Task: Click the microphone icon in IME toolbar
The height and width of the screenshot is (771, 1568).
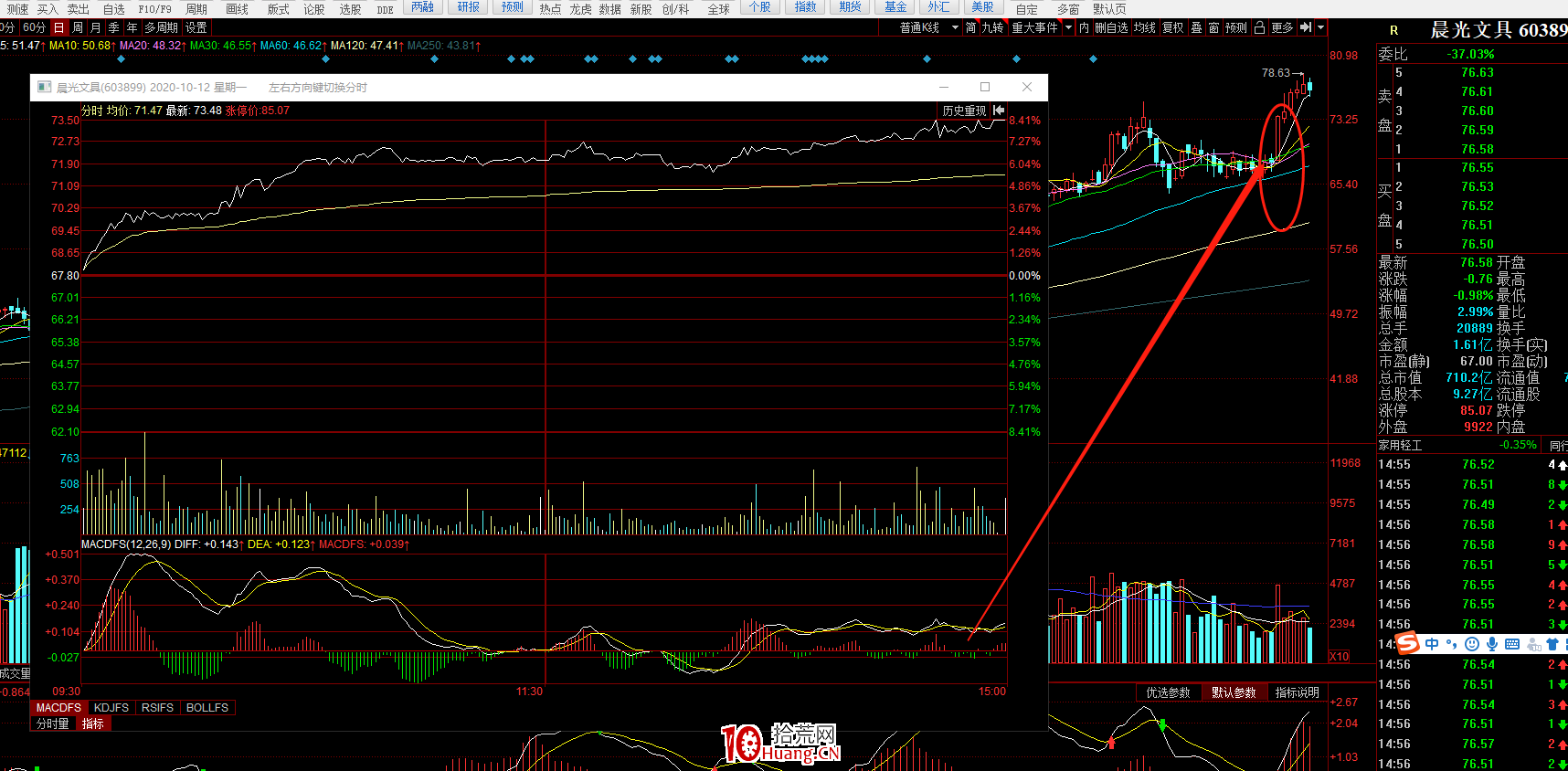Action: coord(1492,644)
